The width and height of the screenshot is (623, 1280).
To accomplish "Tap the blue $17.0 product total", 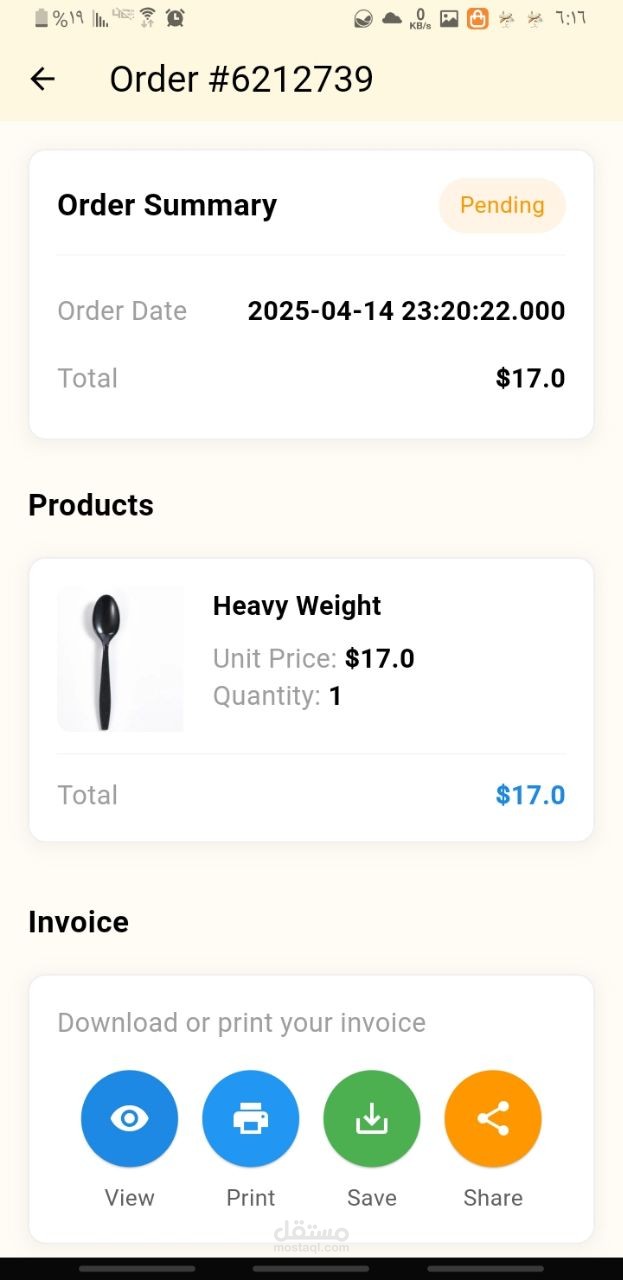I will coord(530,795).
